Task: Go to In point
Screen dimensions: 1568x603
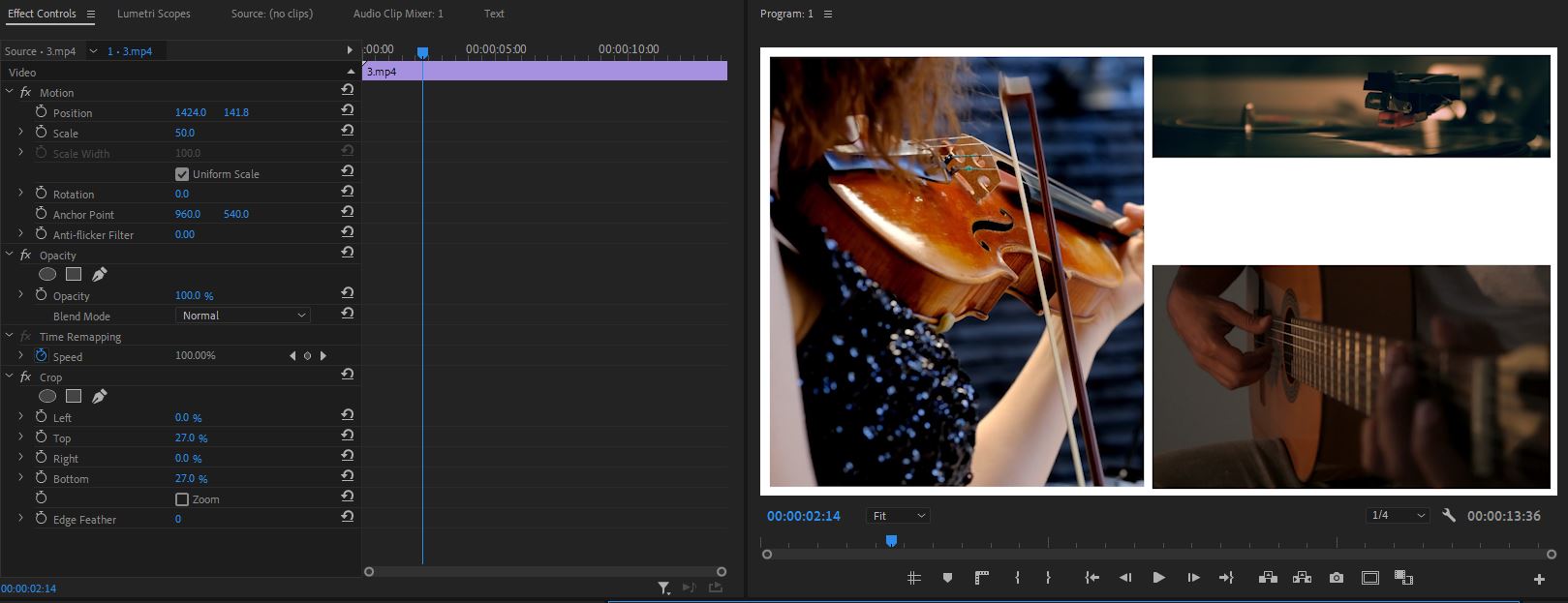Action: pyautogui.click(x=1091, y=578)
